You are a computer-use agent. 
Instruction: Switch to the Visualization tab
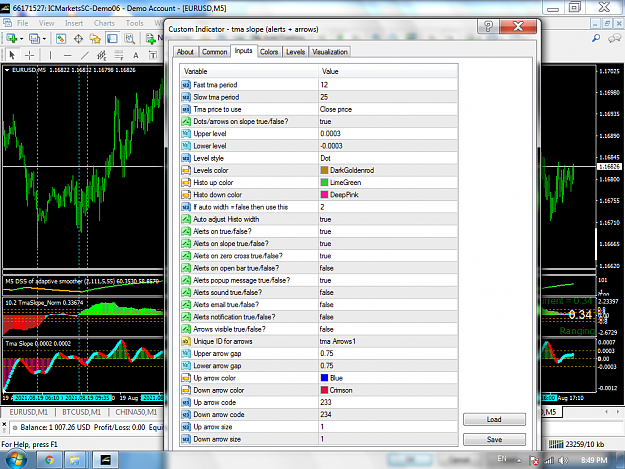tap(330, 52)
